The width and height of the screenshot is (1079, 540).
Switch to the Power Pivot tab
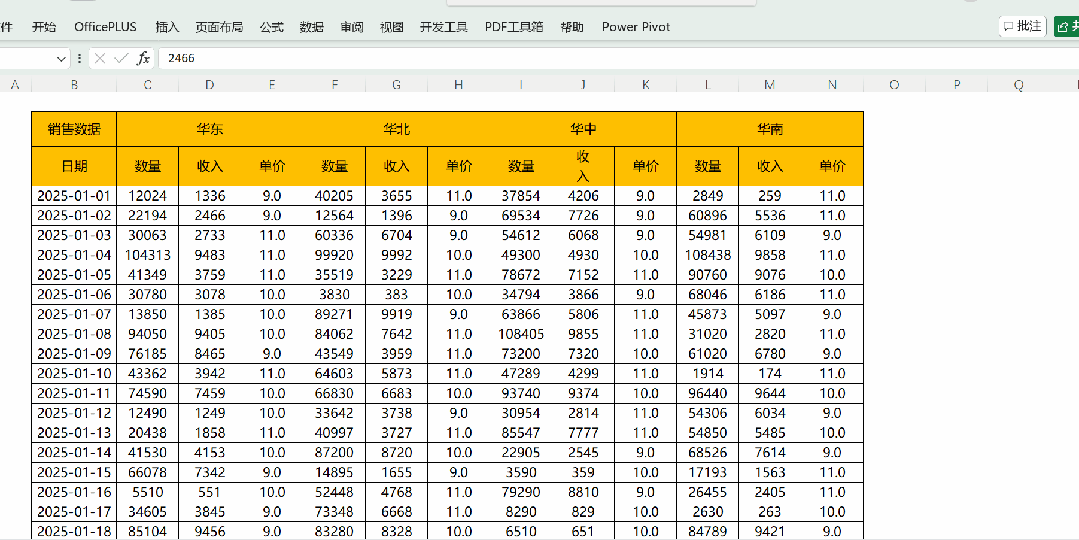coord(636,27)
